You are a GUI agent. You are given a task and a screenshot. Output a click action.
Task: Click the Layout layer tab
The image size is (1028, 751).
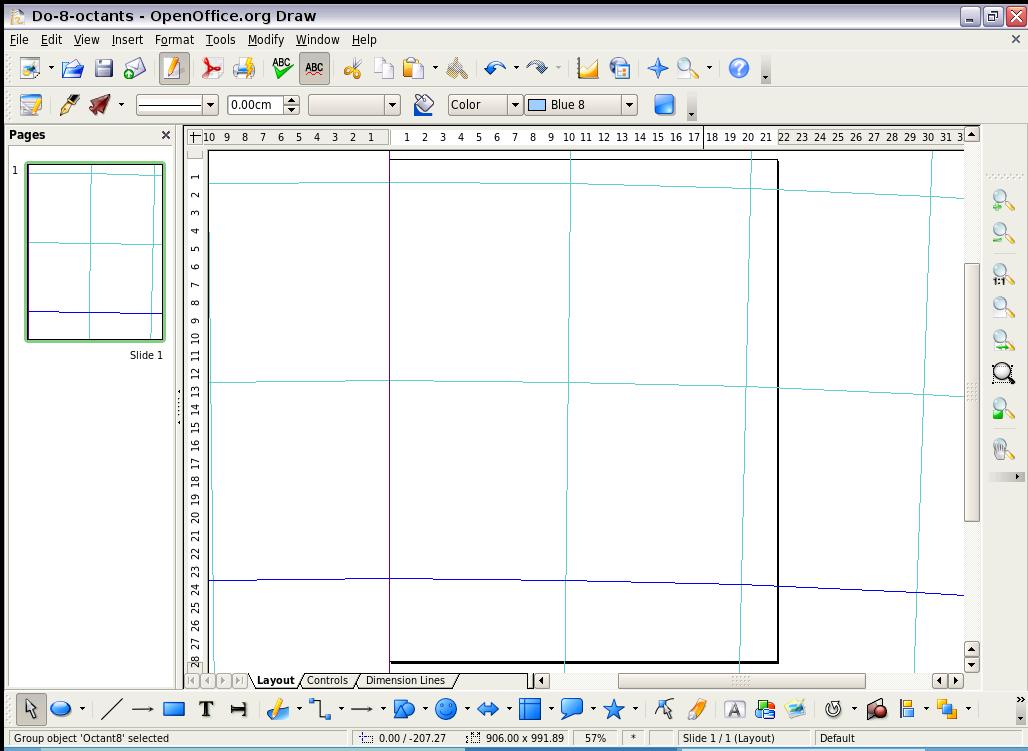click(275, 680)
